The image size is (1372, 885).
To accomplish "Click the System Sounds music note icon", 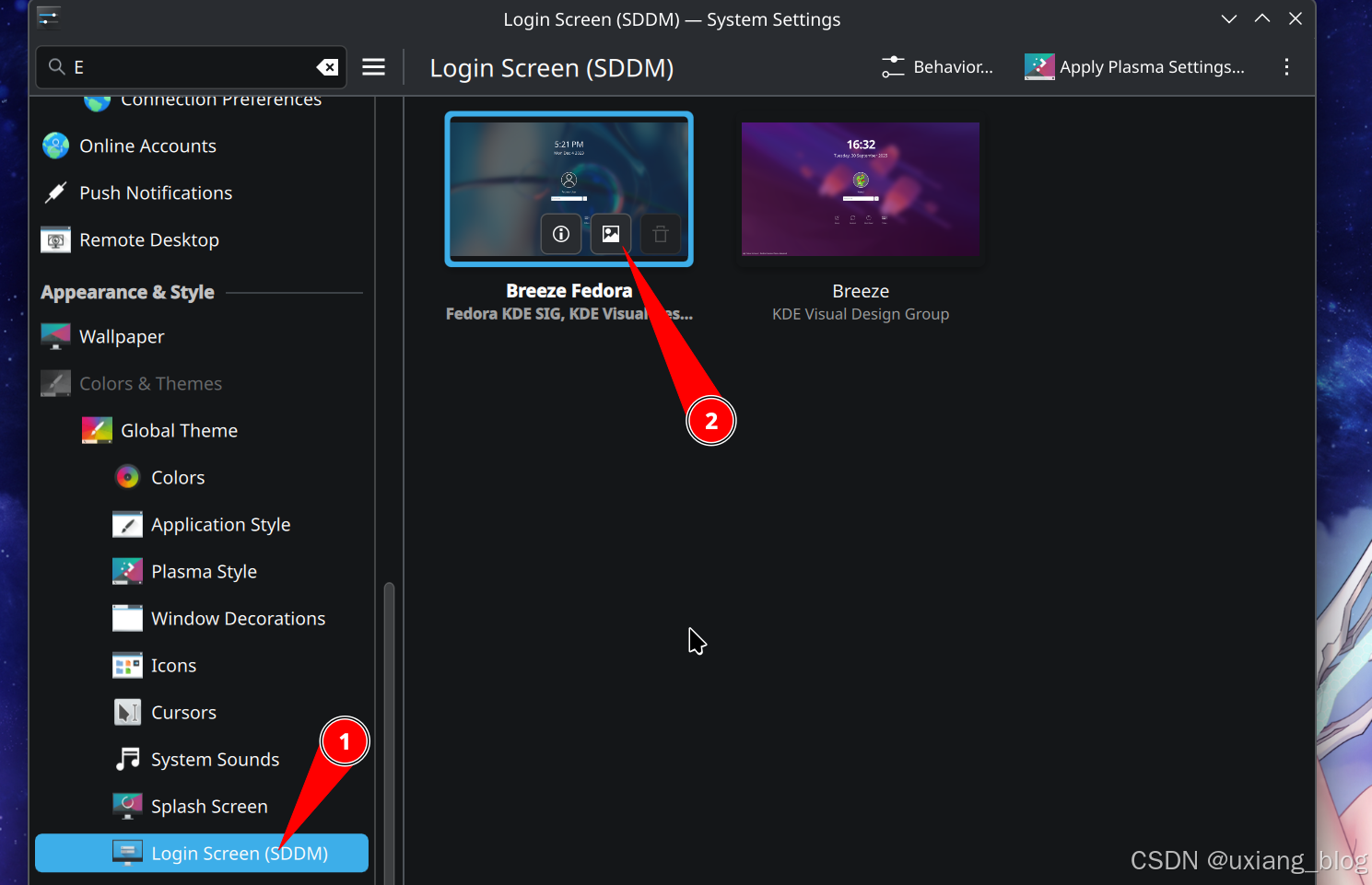I will point(127,759).
